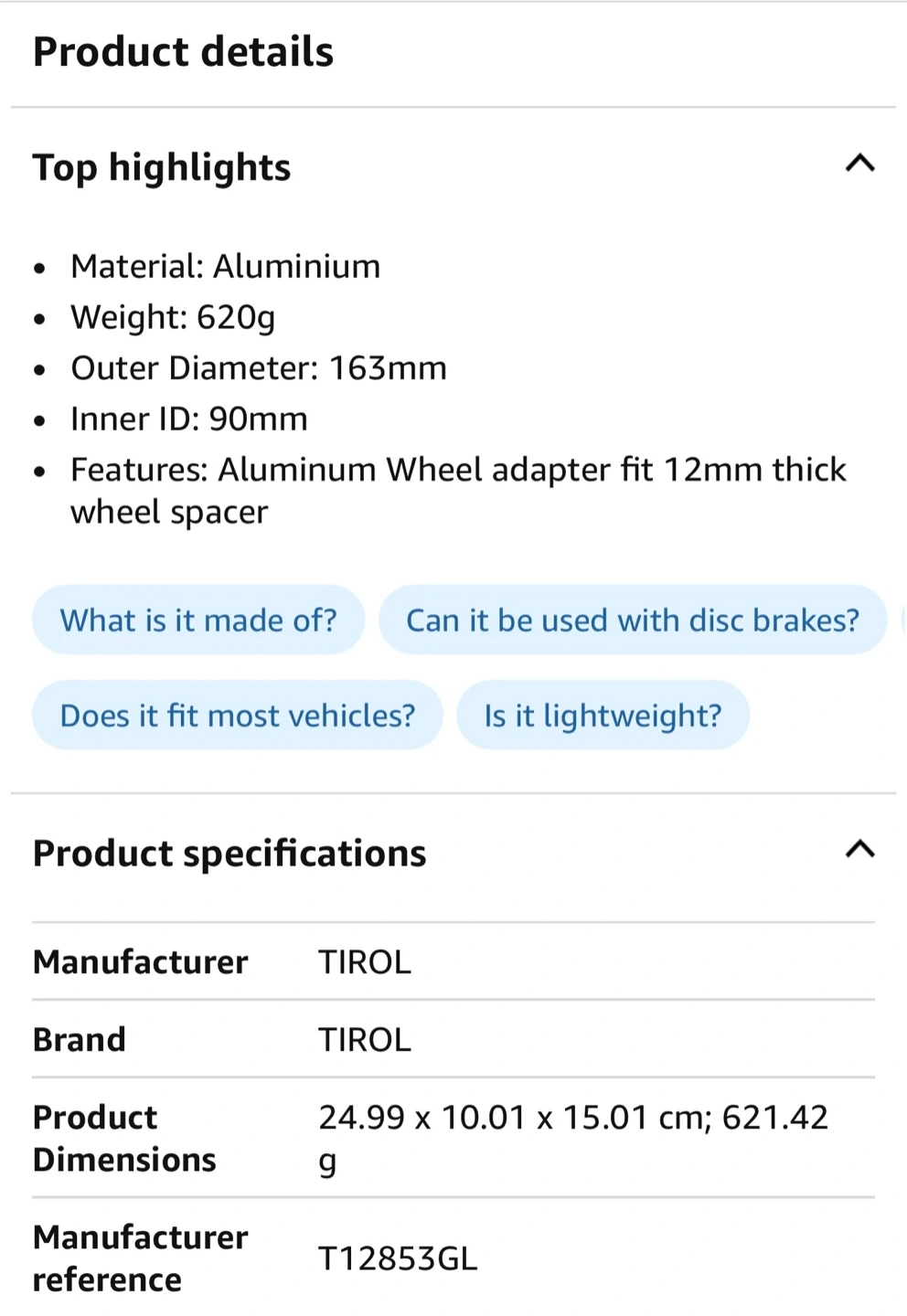Select the "Does it fit most vehicles?" chip
This screenshot has width=907, height=1316.
point(238,716)
